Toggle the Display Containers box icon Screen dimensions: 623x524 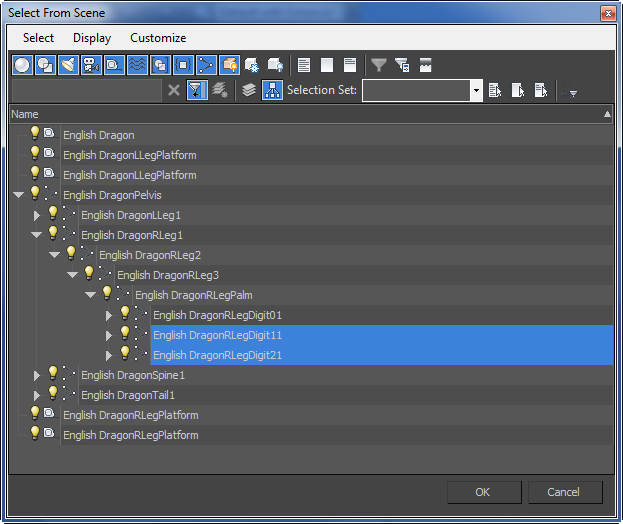[229, 65]
